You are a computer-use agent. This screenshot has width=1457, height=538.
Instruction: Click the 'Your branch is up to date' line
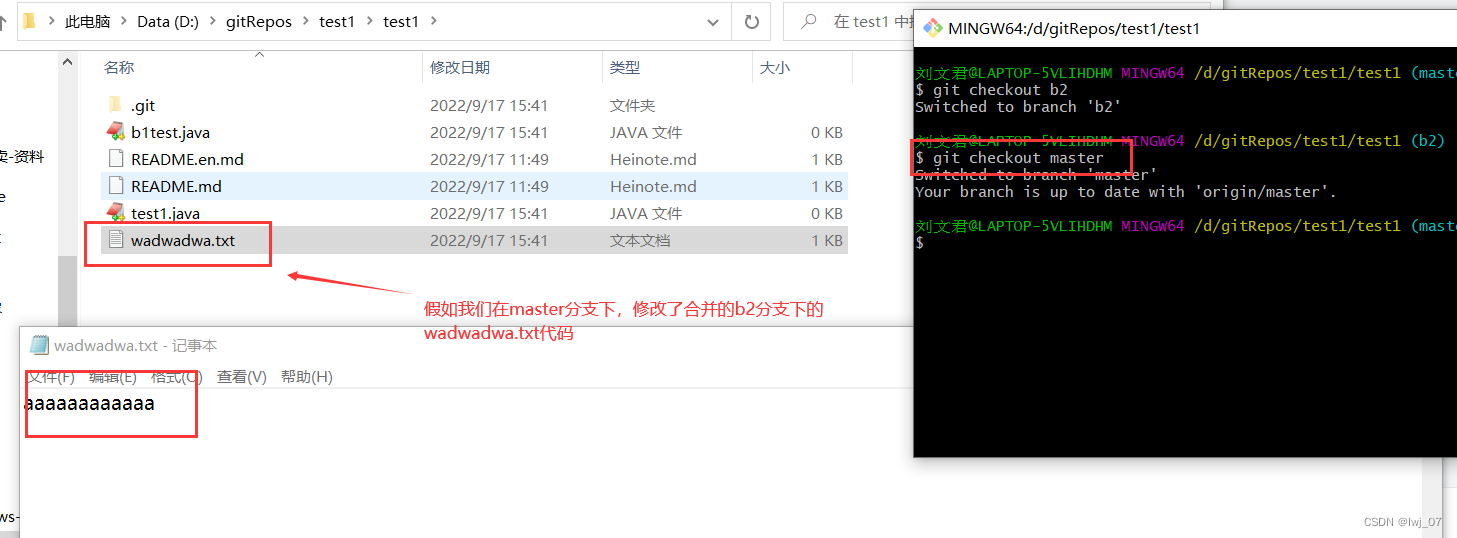[x=1126, y=191]
